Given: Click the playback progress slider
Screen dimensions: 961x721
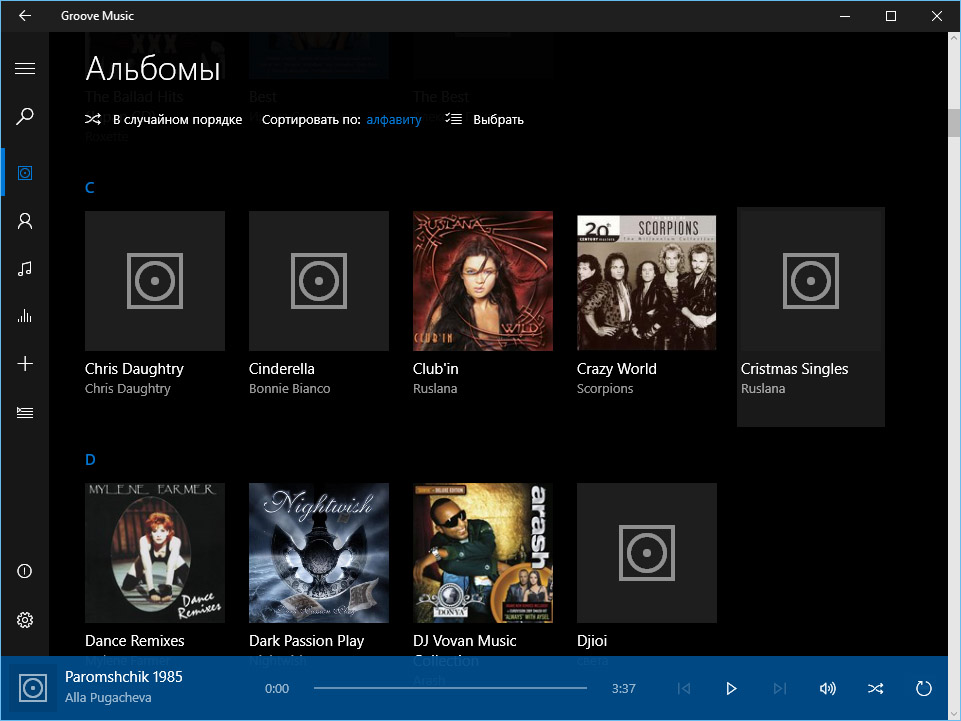Looking at the screenshot, I should point(450,688).
